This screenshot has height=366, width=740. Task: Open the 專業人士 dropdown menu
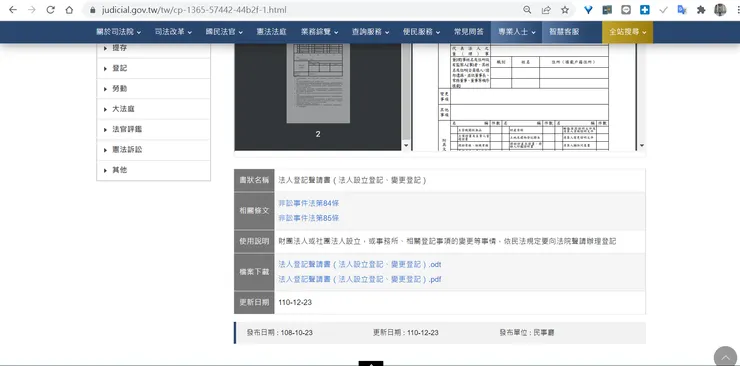click(517, 32)
